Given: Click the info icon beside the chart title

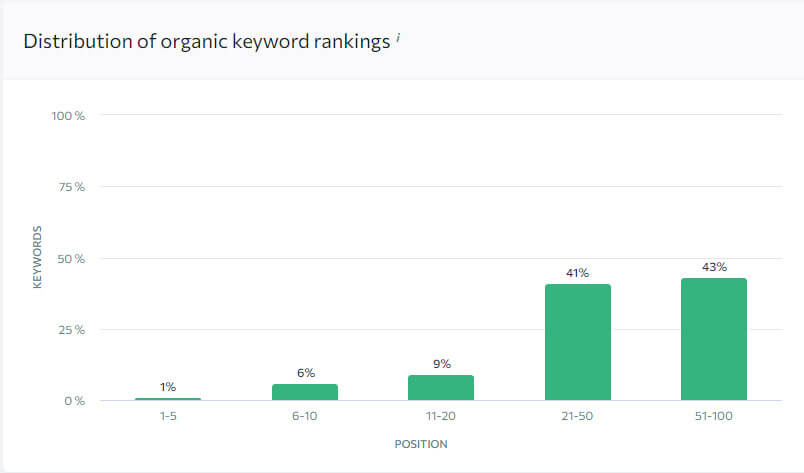Looking at the screenshot, I should pyautogui.click(x=398, y=37).
